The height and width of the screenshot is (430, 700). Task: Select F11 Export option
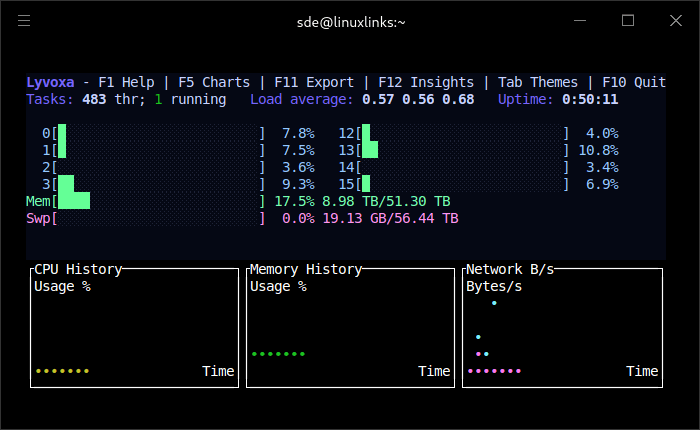[311, 82]
